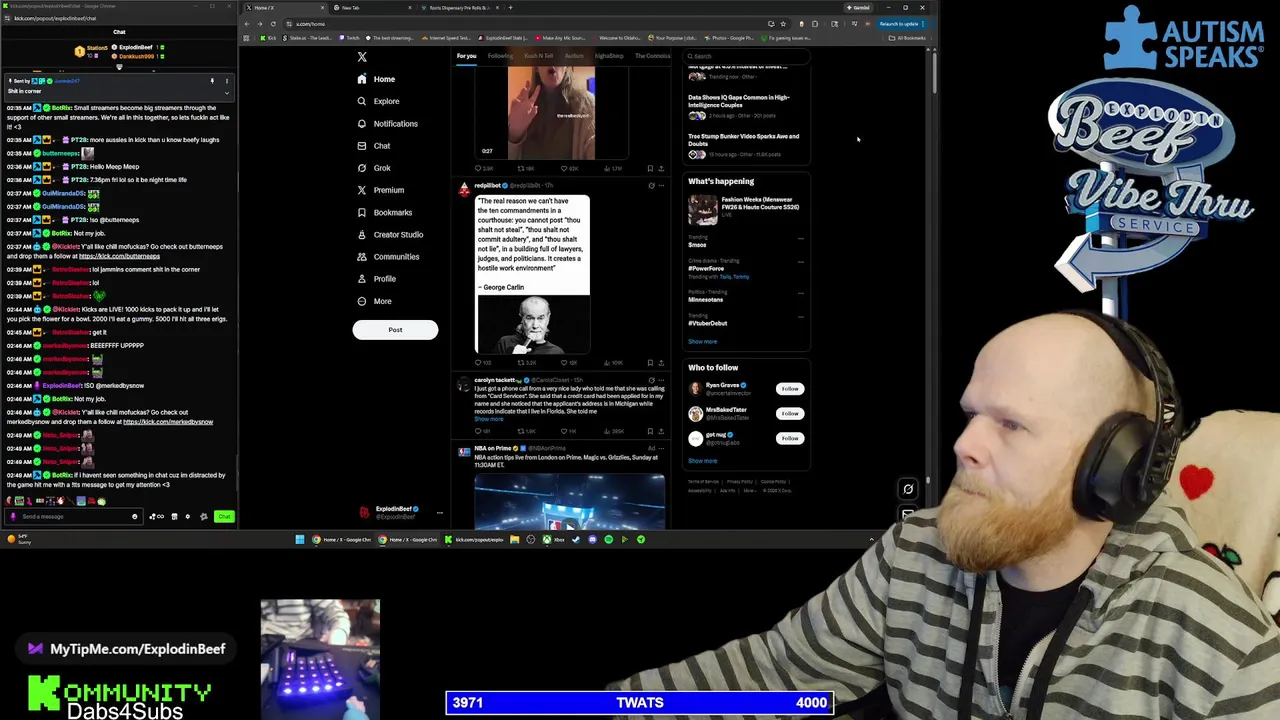1280x720 pixels.
Task: Show more under What's happening
Action: click(x=702, y=342)
